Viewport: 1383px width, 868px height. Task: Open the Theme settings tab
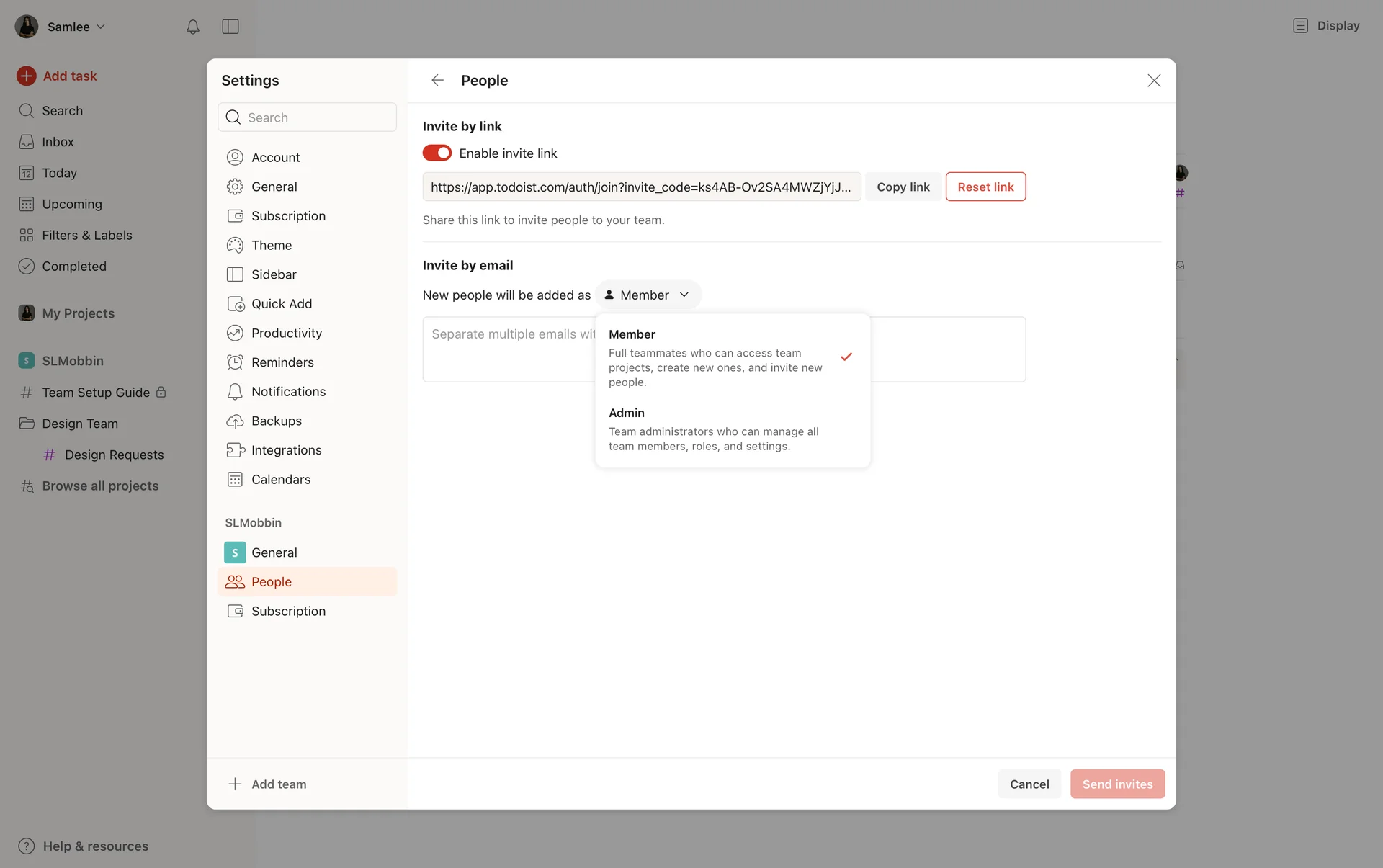tap(272, 245)
